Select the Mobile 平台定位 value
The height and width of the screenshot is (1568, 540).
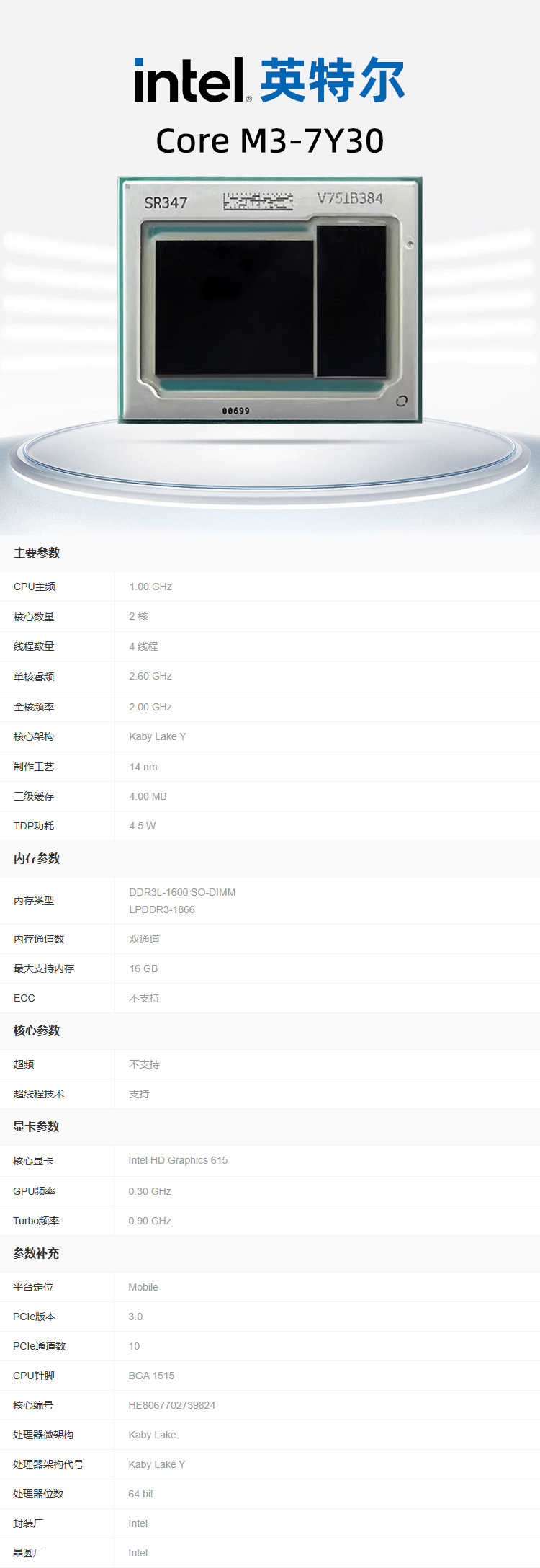(x=143, y=1287)
